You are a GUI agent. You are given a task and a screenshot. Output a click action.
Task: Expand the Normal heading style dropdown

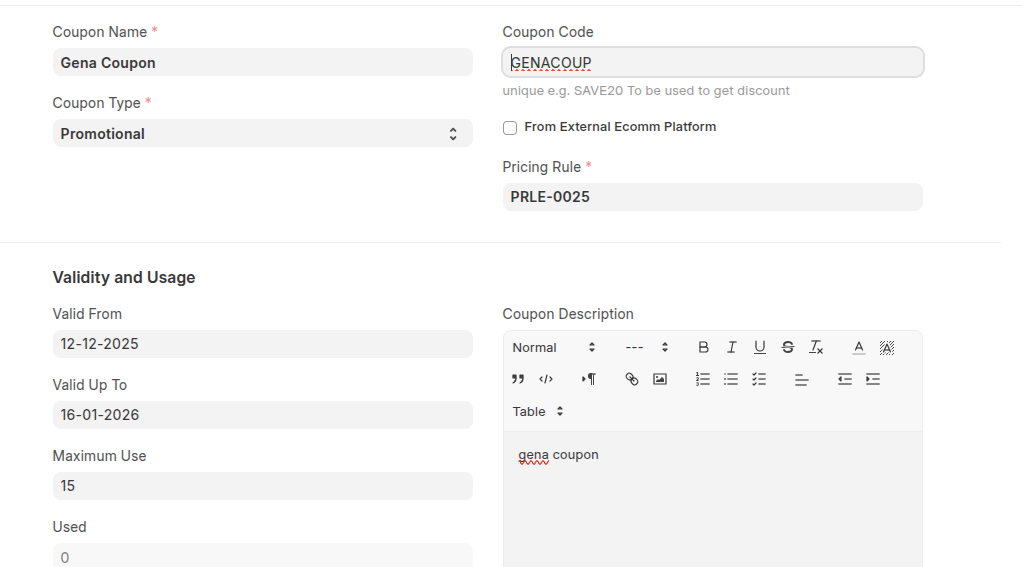click(x=553, y=347)
